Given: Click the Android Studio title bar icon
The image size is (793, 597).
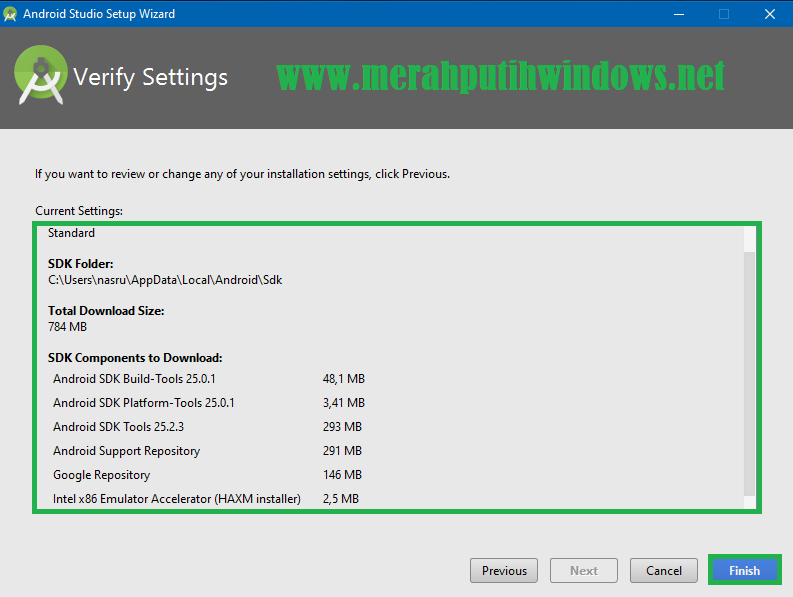Looking at the screenshot, I should (10, 14).
